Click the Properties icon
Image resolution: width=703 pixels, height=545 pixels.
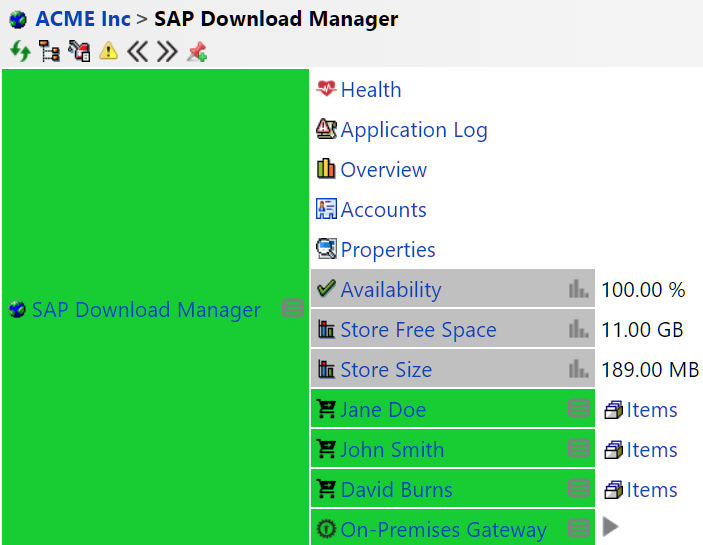(x=326, y=249)
